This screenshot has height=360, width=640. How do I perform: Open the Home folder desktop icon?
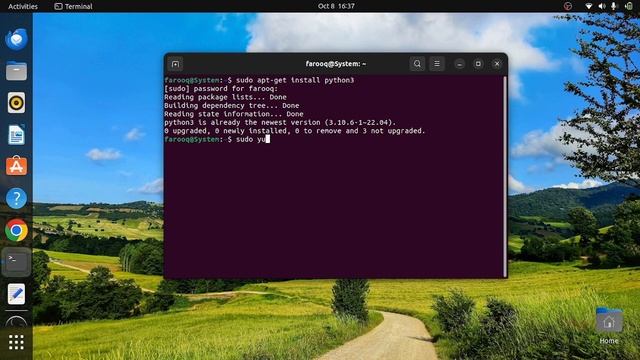pyautogui.click(x=609, y=326)
